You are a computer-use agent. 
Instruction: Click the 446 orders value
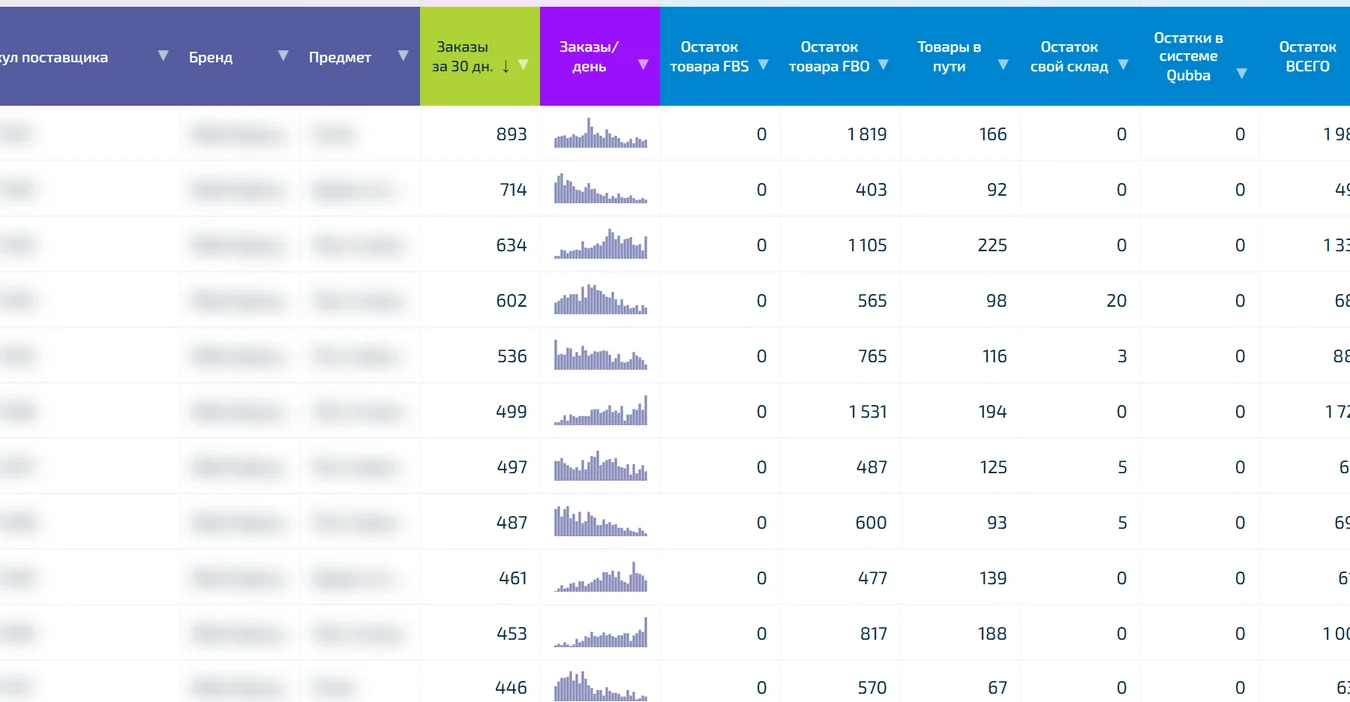pyautogui.click(x=511, y=687)
